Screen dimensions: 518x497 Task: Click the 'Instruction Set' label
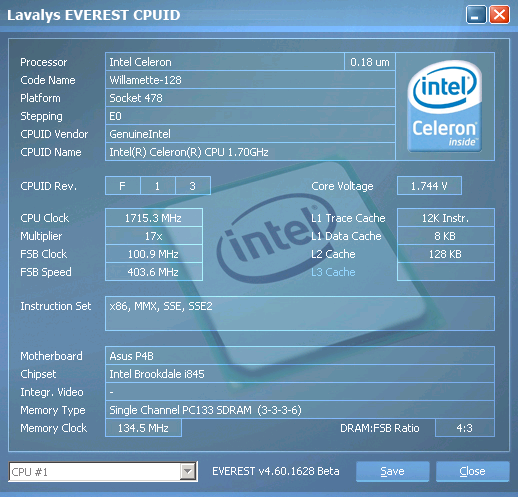(56, 306)
